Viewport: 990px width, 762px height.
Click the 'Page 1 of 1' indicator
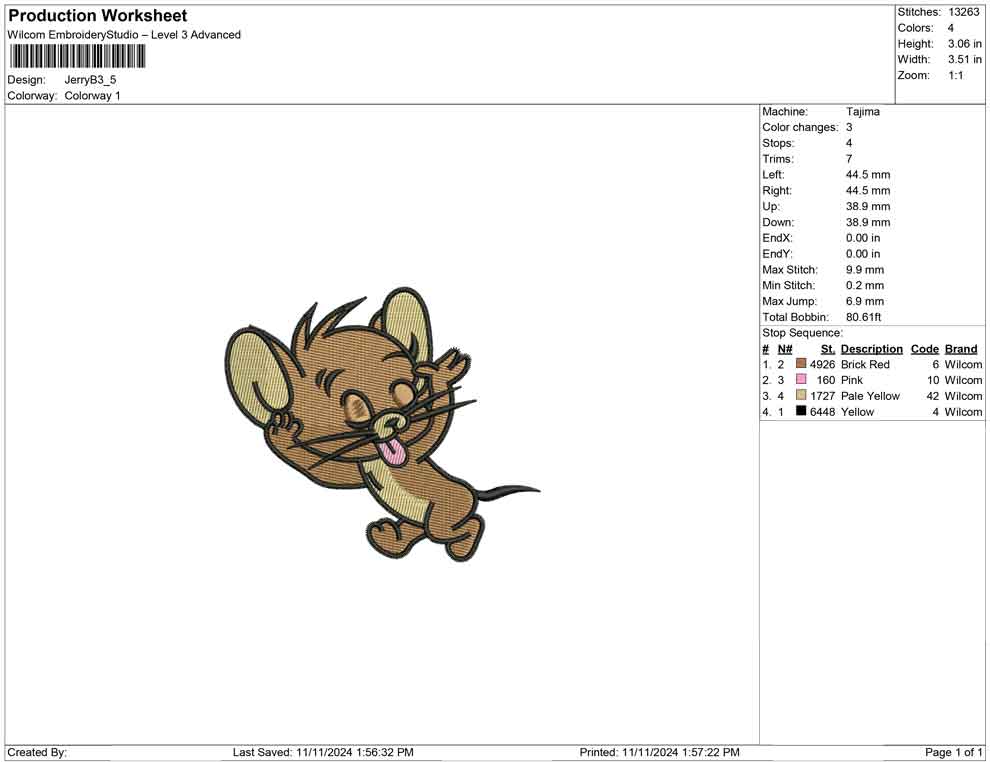click(954, 752)
